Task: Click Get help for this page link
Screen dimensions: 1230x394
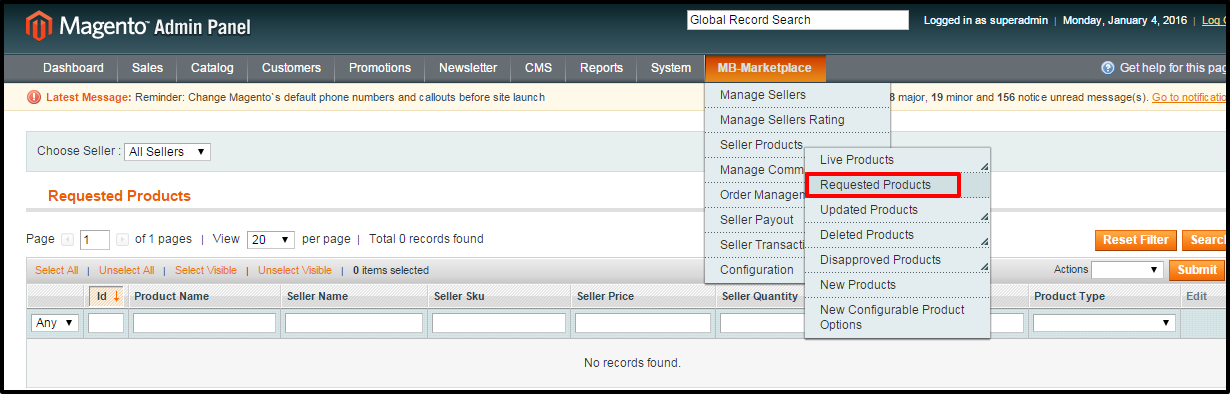Action: click(x=1173, y=68)
